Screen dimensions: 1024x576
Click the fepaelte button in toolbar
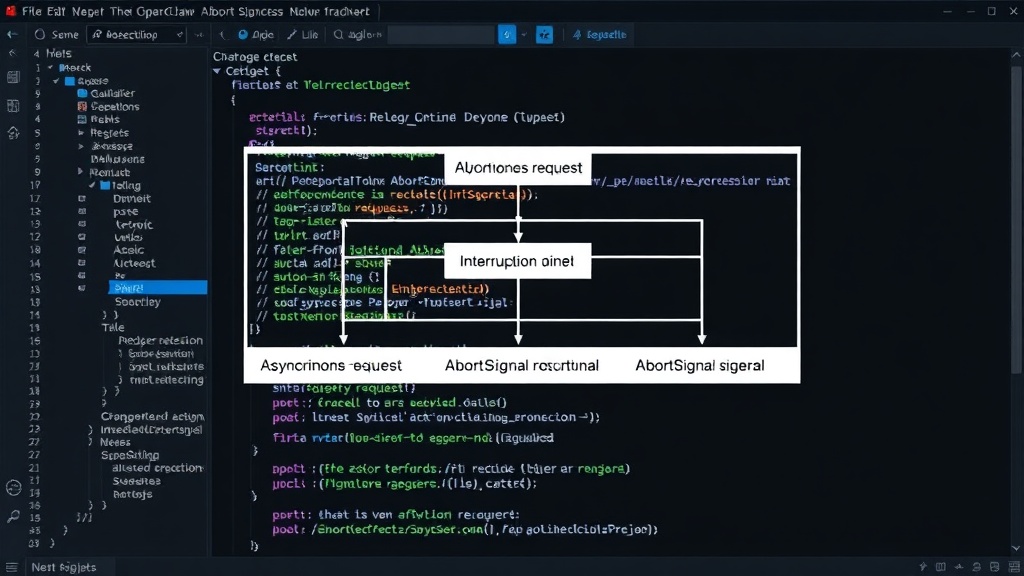[x=600, y=35]
